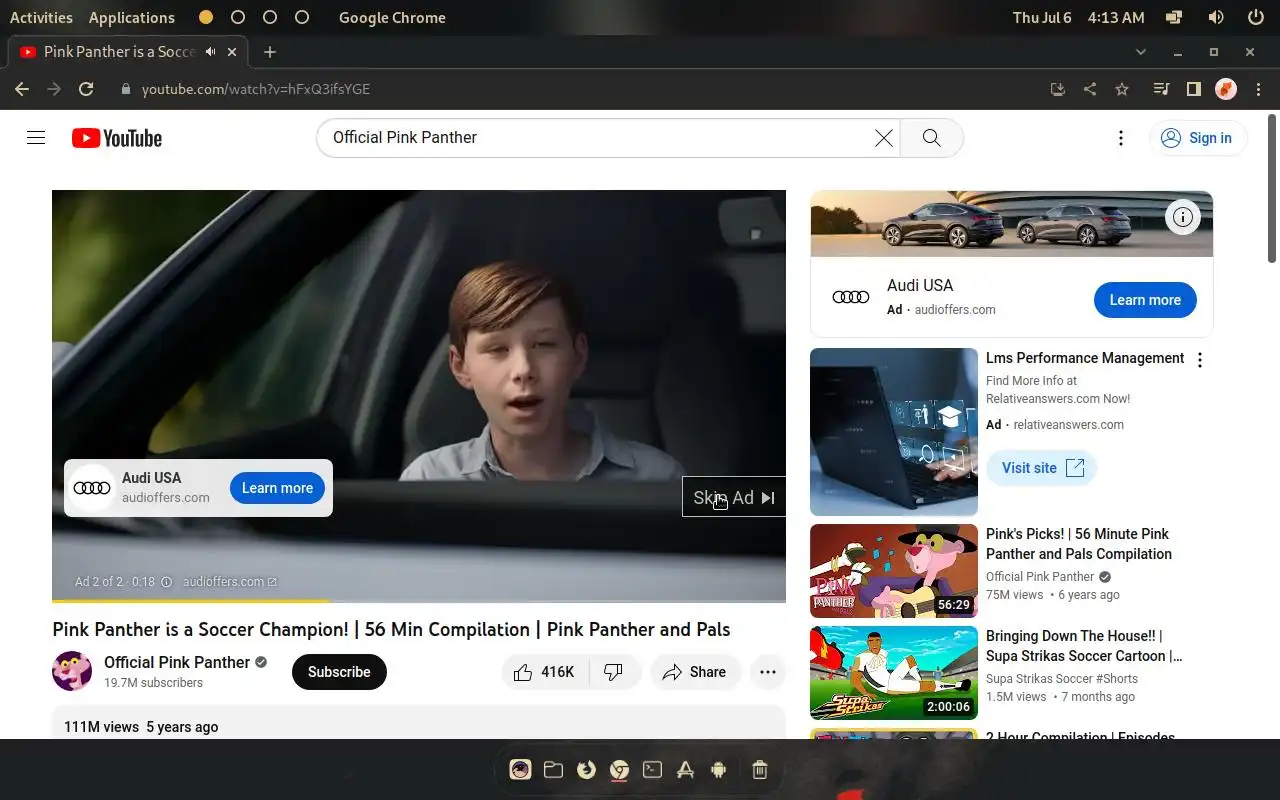Open clock showing Thu Jul 6
Image resolution: width=1280 pixels, height=800 pixels.
[x=1078, y=17]
